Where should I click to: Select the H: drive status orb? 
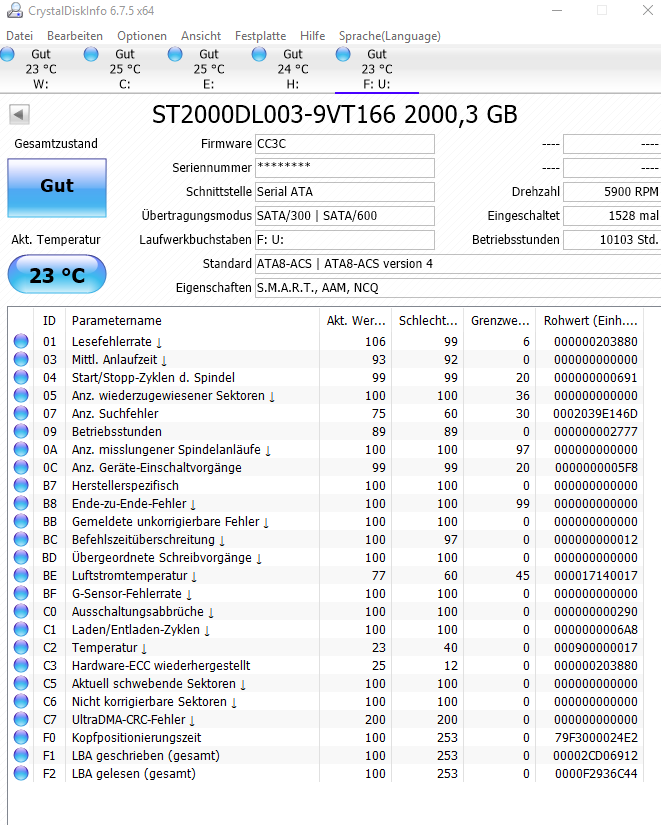point(259,54)
